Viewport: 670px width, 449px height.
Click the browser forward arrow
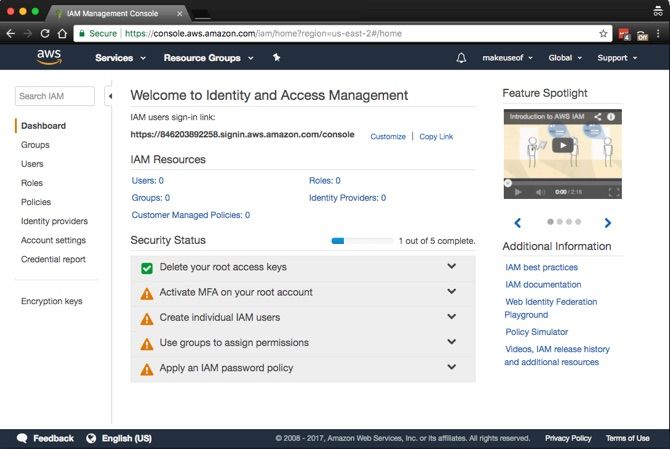tap(28, 33)
